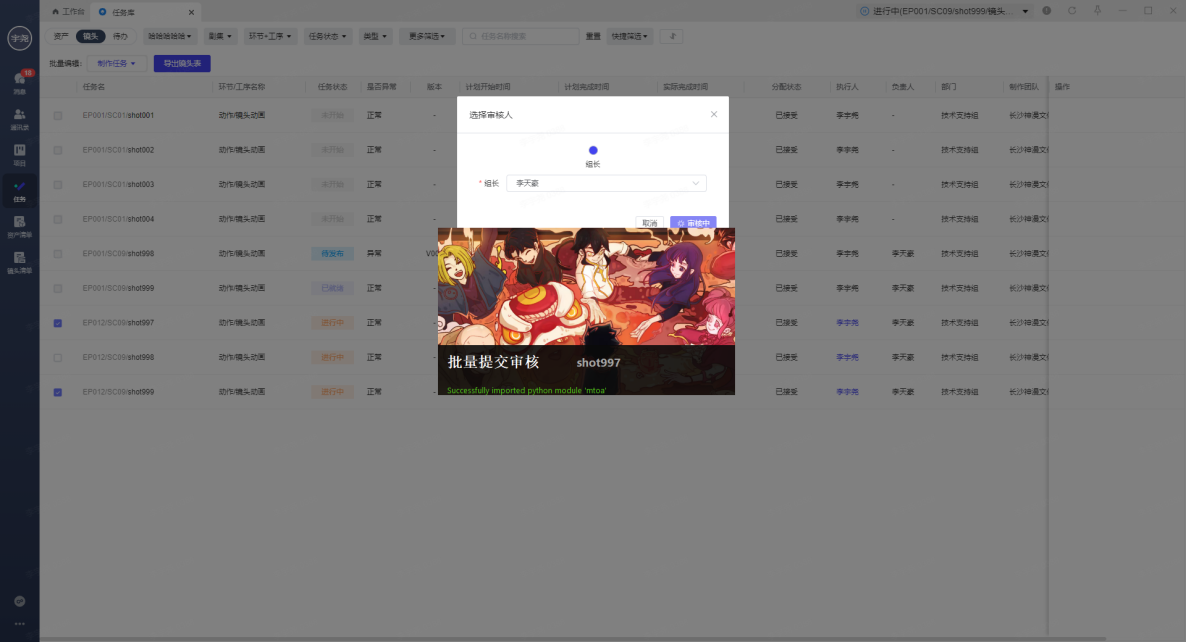Open the 任务状态 filter dropdown
Screen dimensions: 1186x642
pyautogui.click(x=328, y=36)
